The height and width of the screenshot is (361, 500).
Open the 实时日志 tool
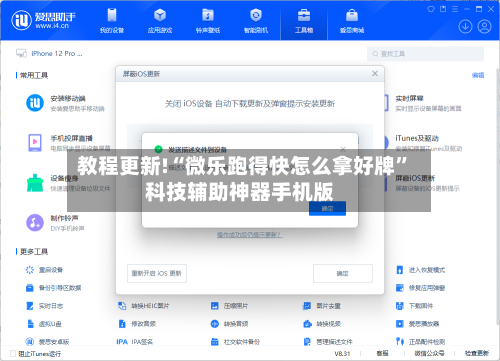[x=44, y=306]
